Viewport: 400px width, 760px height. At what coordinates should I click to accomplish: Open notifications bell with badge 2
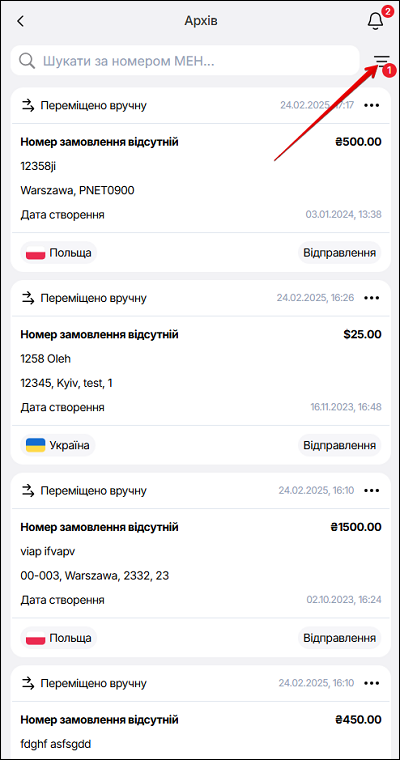pyautogui.click(x=375, y=21)
